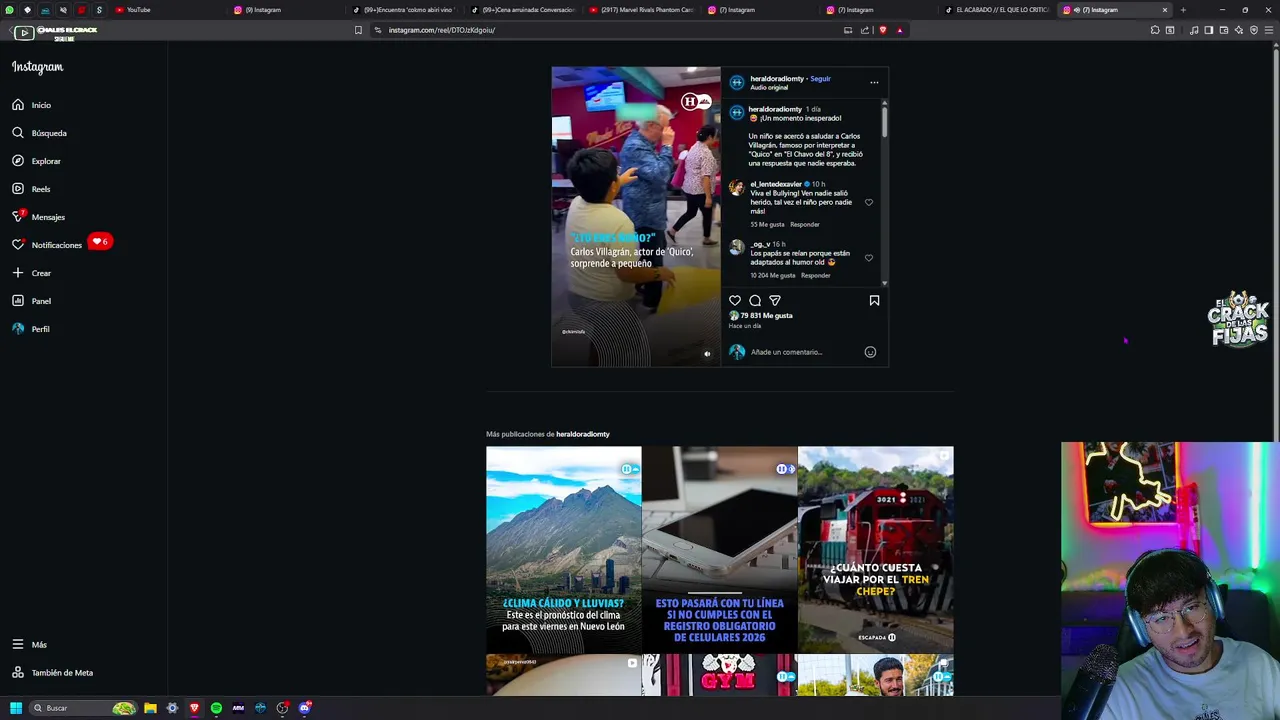This screenshot has height=720, width=1280.
Task: Open the GYM post thumbnail
Action: [719, 675]
